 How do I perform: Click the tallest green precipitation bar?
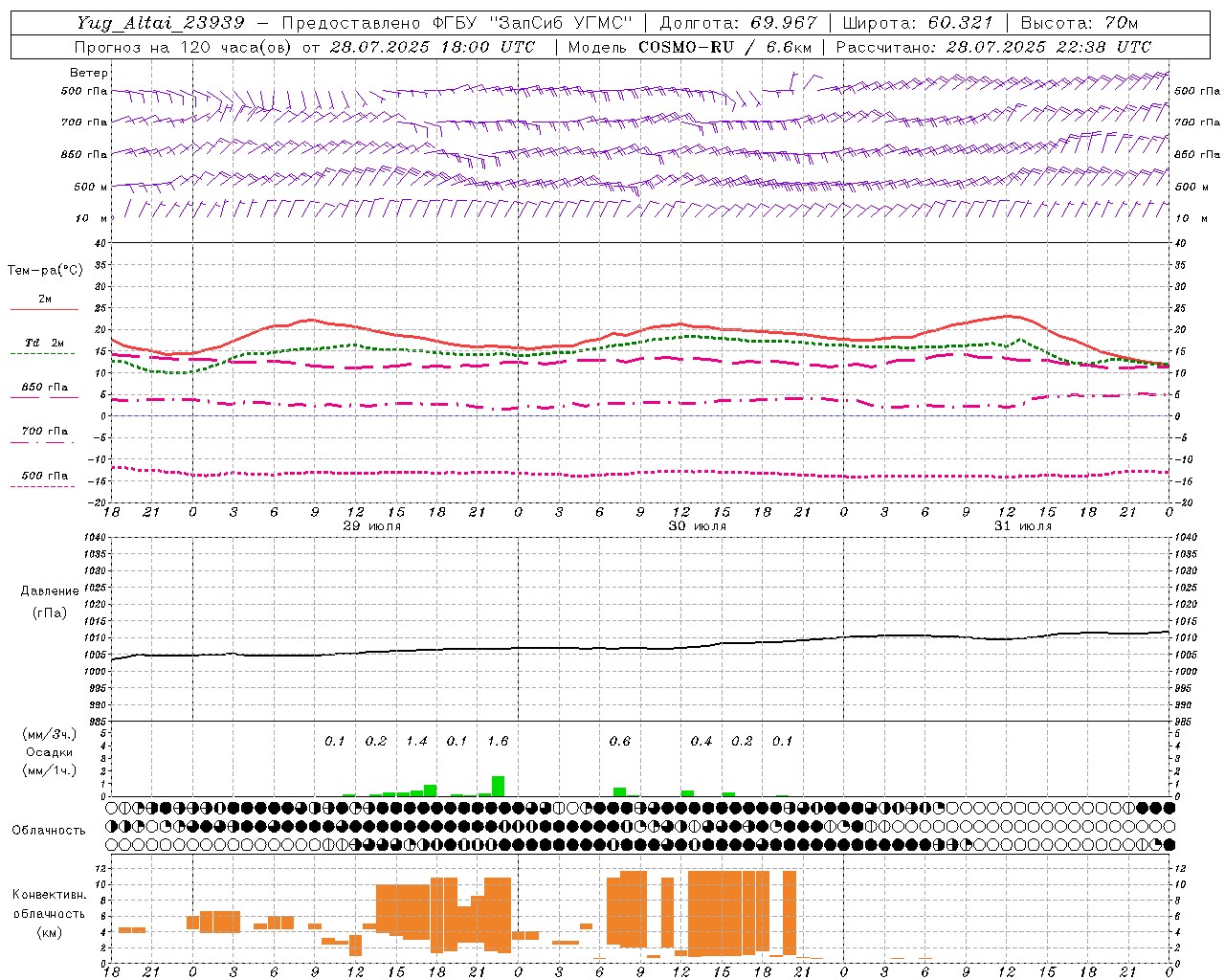[x=498, y=786]
